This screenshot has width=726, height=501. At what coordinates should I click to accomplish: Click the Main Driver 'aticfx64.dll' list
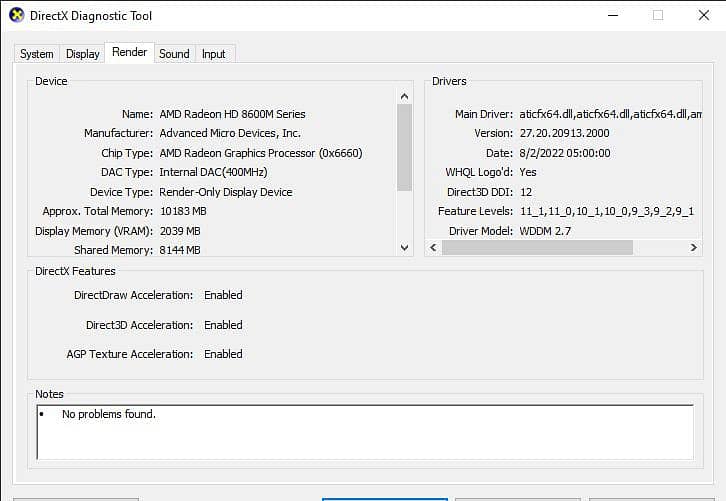pyautogui.click(x=610, y=114)
